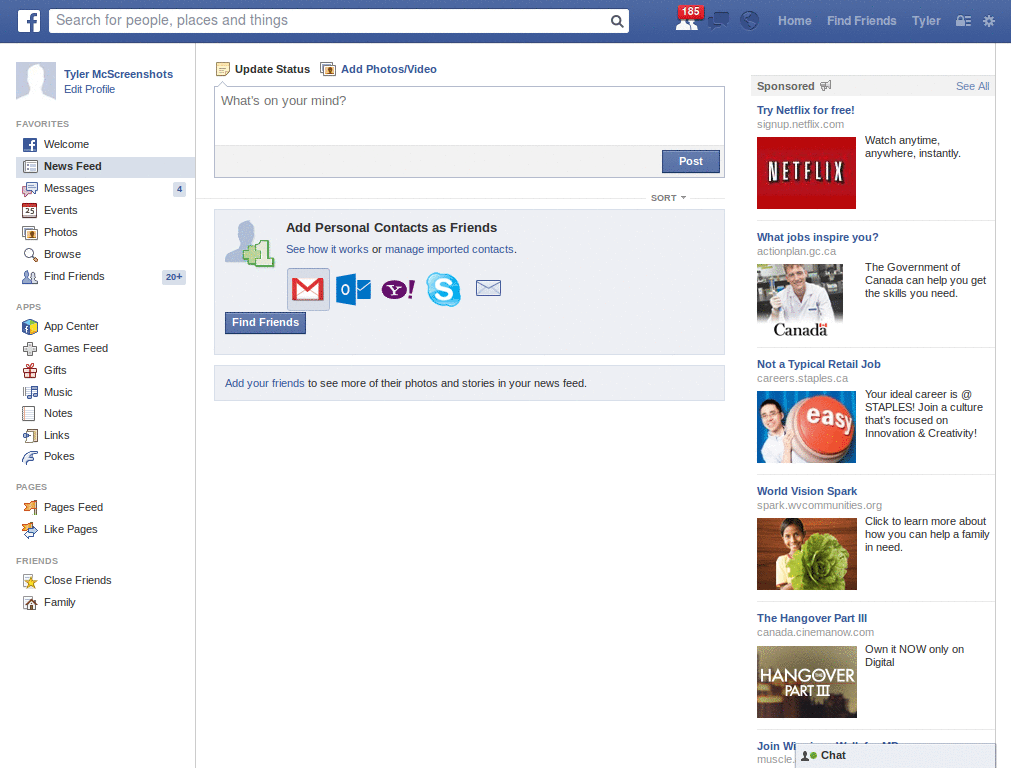This screenshot has width=1024, height=768.
Task: Click the profile picture thumbnail
Action: (x=36, y=81)
